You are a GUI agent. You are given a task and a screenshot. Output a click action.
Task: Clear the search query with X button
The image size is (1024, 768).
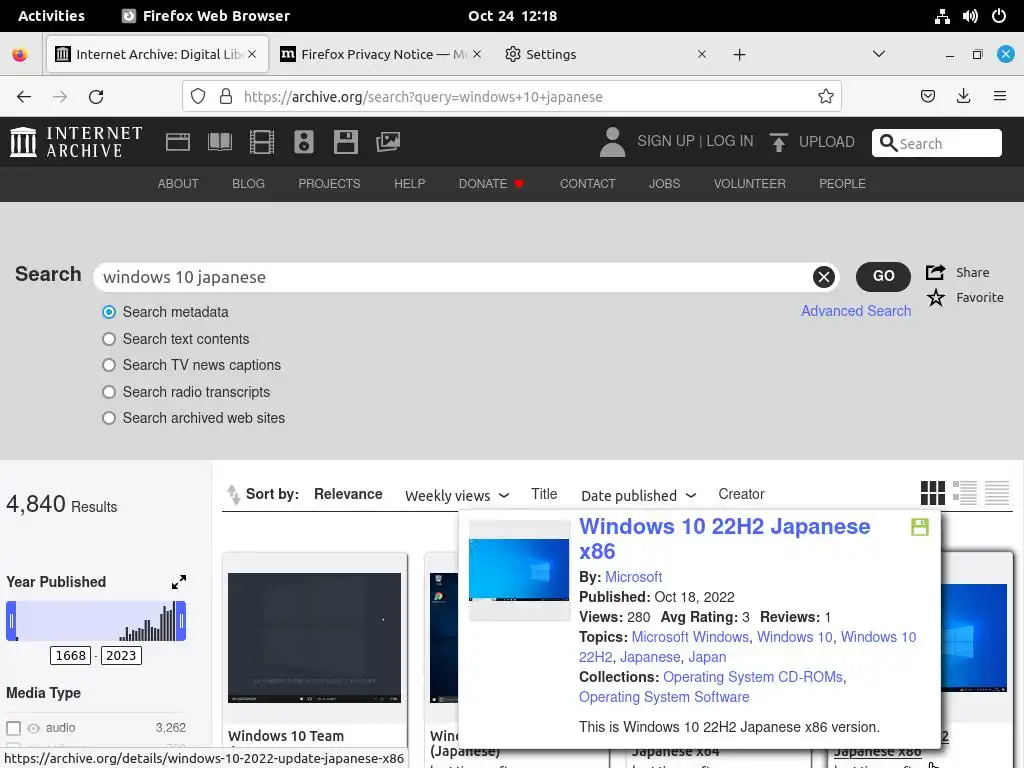click(x=824, y=277)
